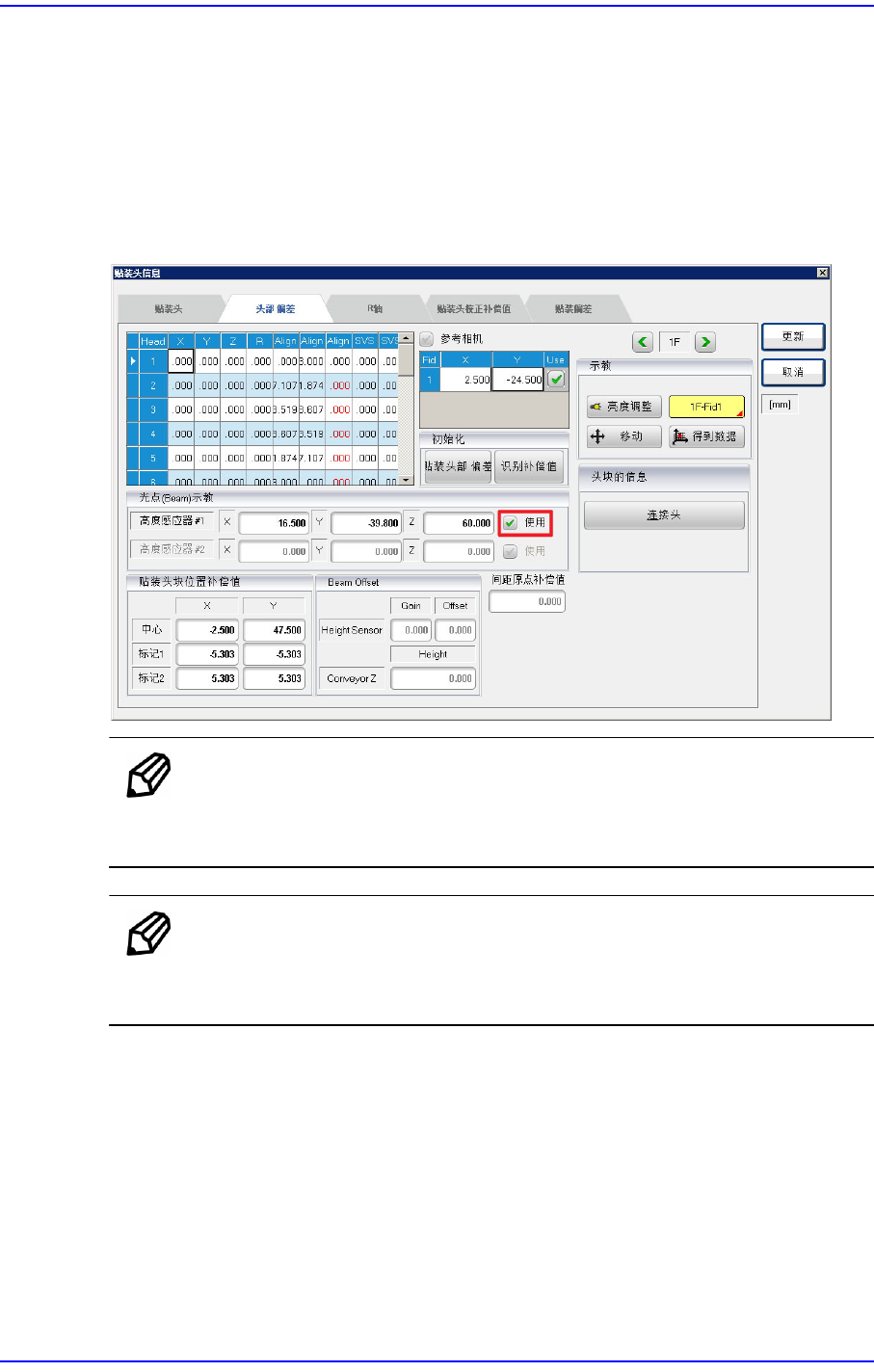
Task: Click the 识别补偿值 button
Action: 529,466
